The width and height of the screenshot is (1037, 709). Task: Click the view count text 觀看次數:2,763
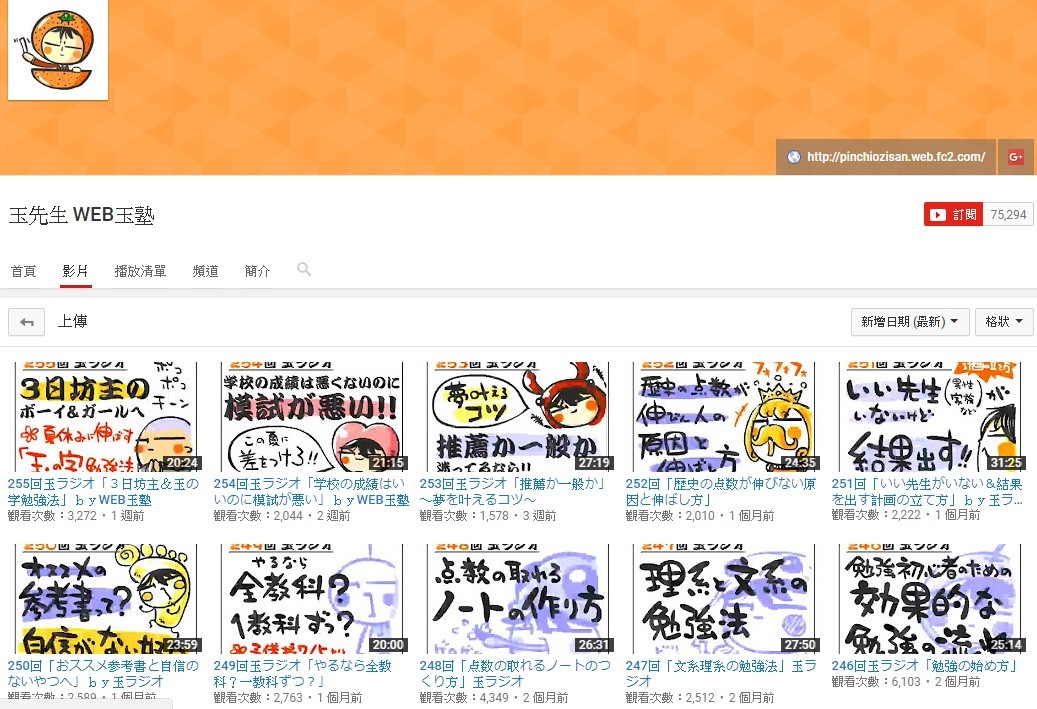coord(259,698)
